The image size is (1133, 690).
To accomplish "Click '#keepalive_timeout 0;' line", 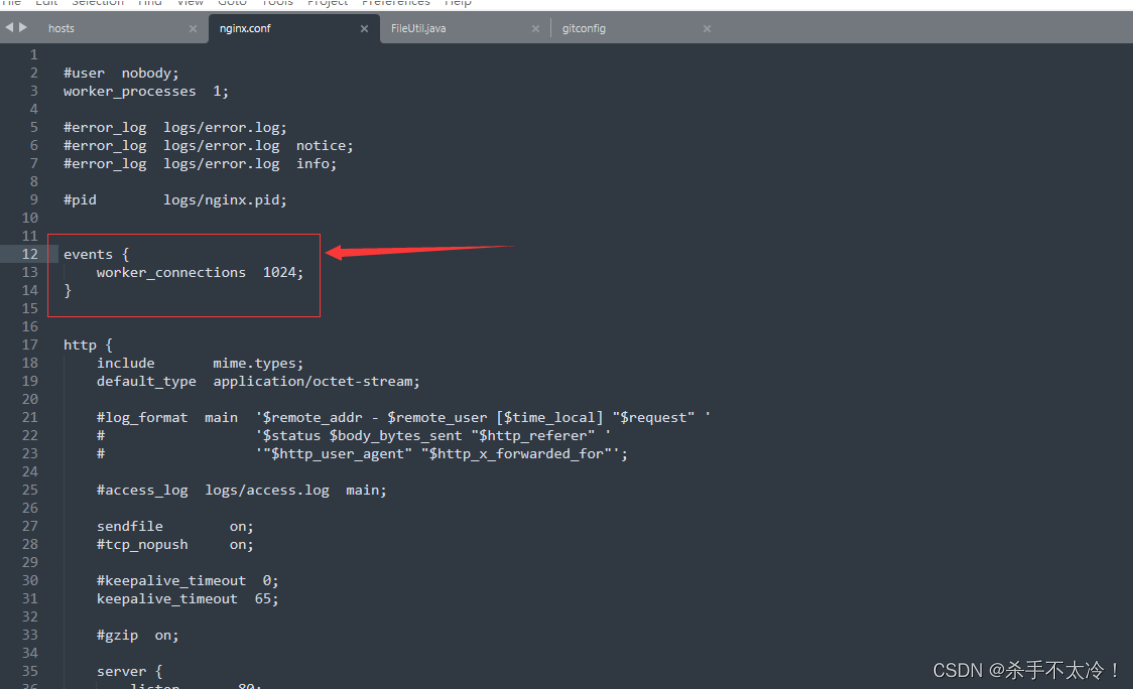I will [x=187, y=581].
